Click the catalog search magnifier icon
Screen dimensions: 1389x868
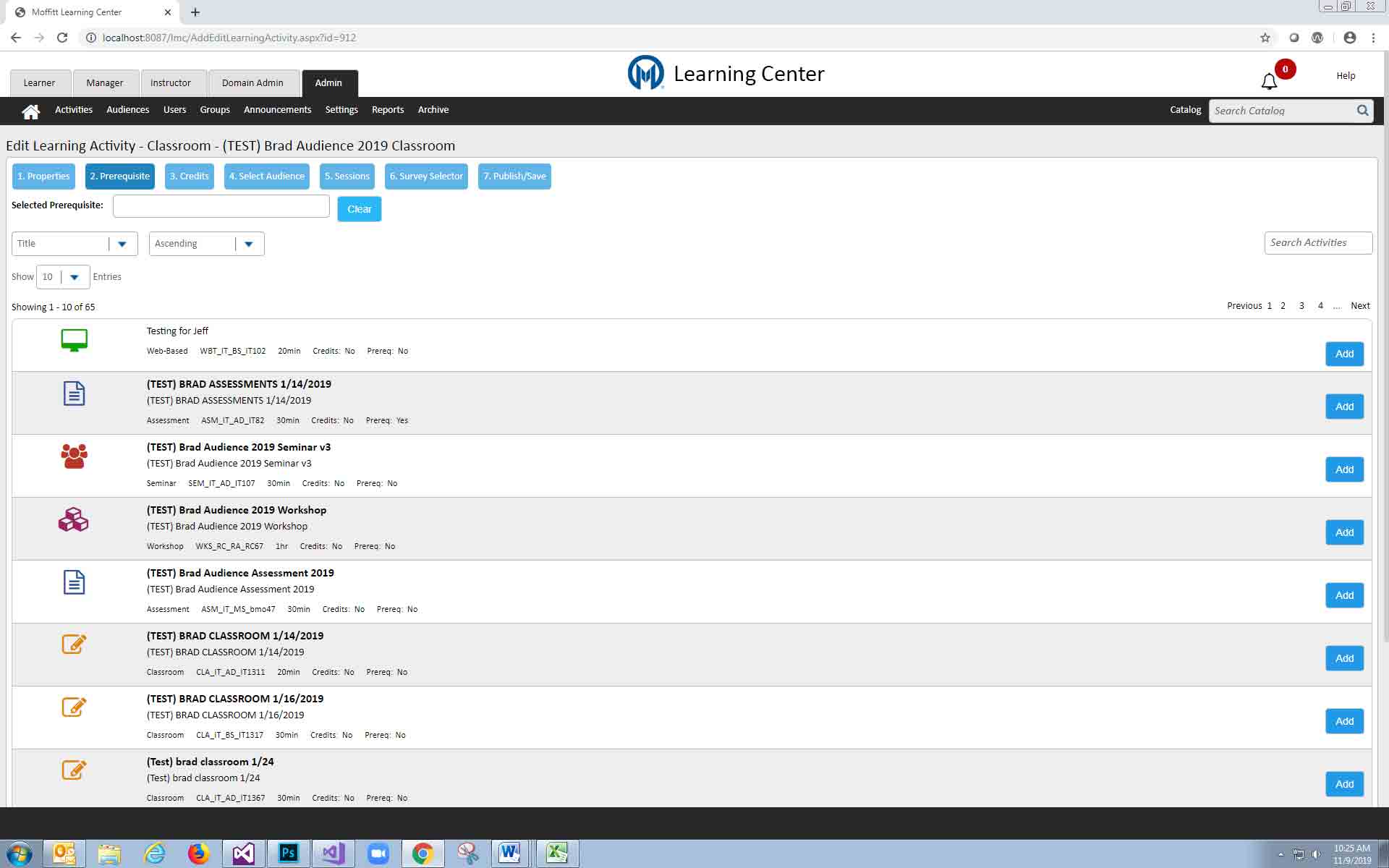1362,111
